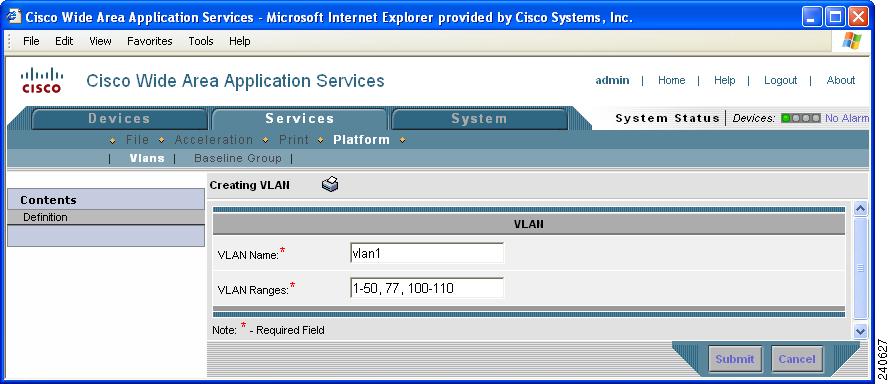Click the Windows flag logo in menu bar
The image size is (890, 384).
tap(851, 41)
